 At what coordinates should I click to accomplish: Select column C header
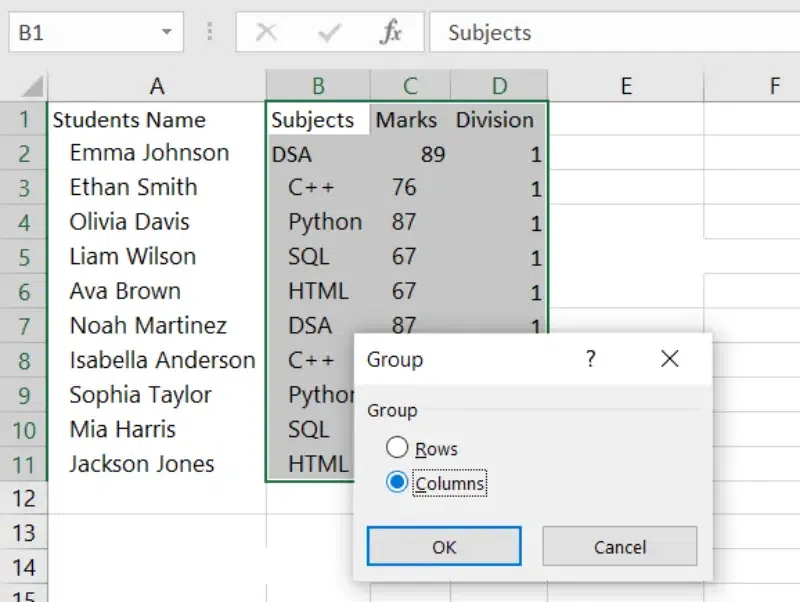[410, 86]
